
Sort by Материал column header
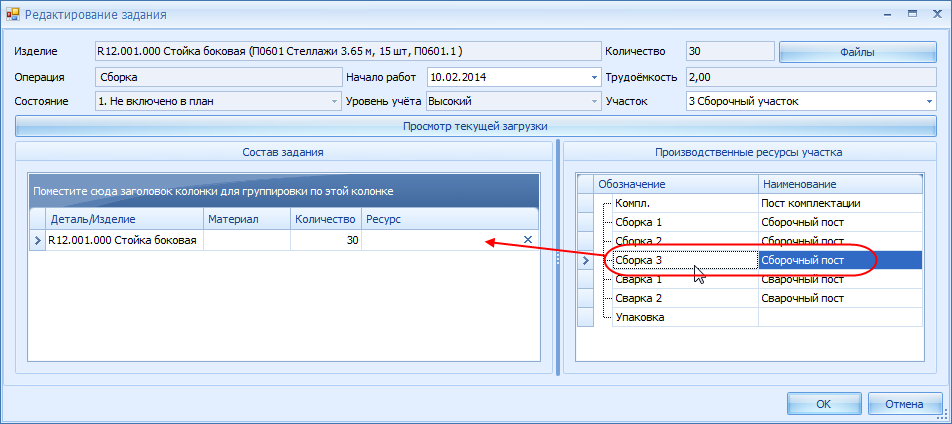click(247, 219)
